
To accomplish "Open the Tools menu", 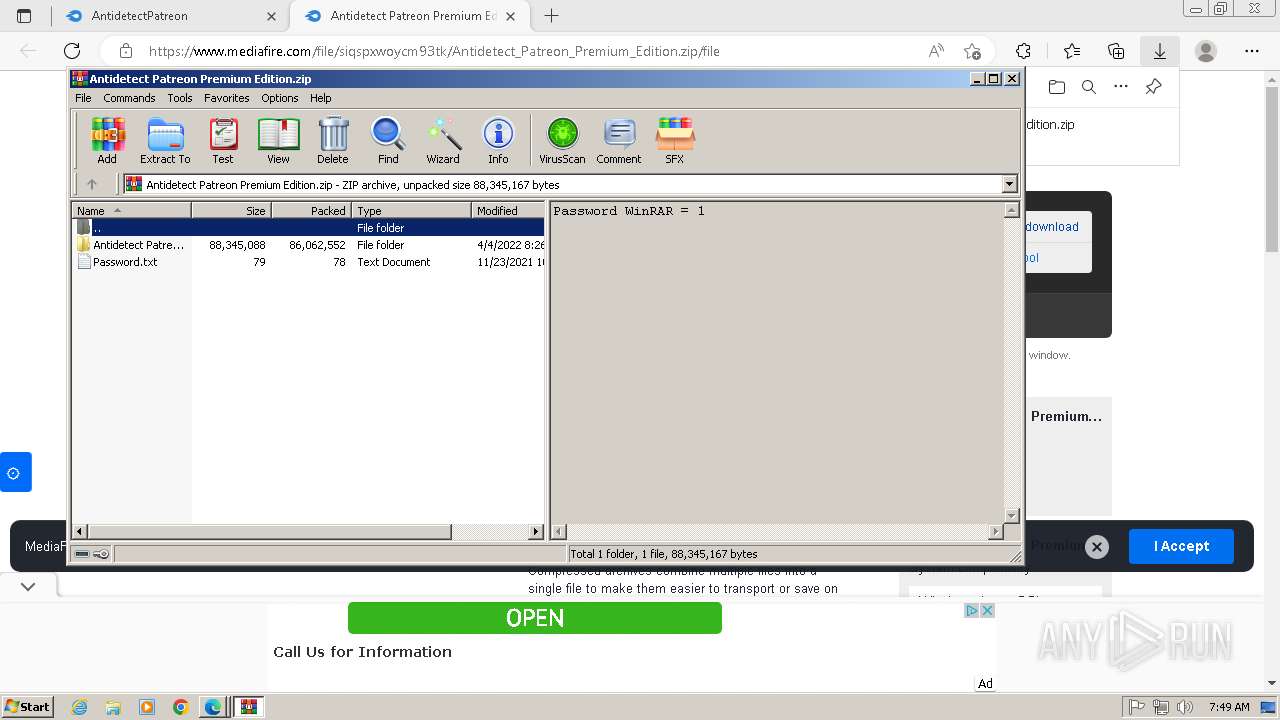I will point(180,98).
